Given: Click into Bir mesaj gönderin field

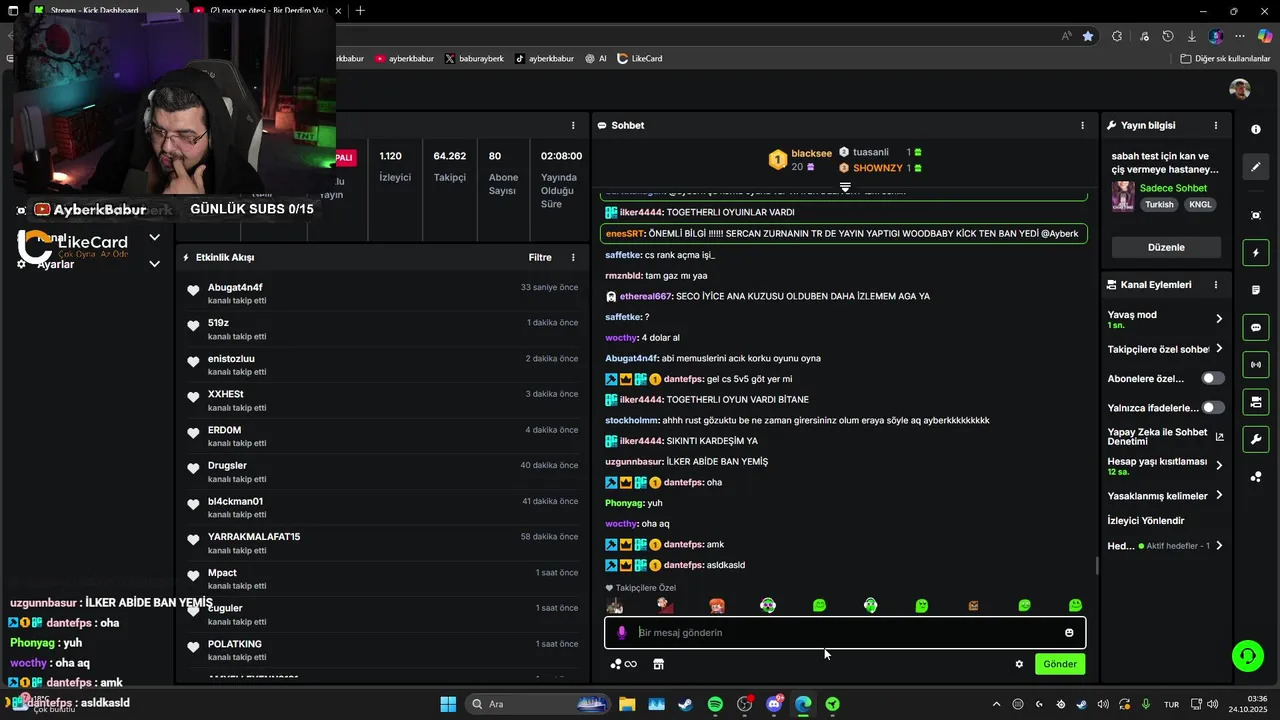Looking at the screenshot, I should tap(845, 632).
